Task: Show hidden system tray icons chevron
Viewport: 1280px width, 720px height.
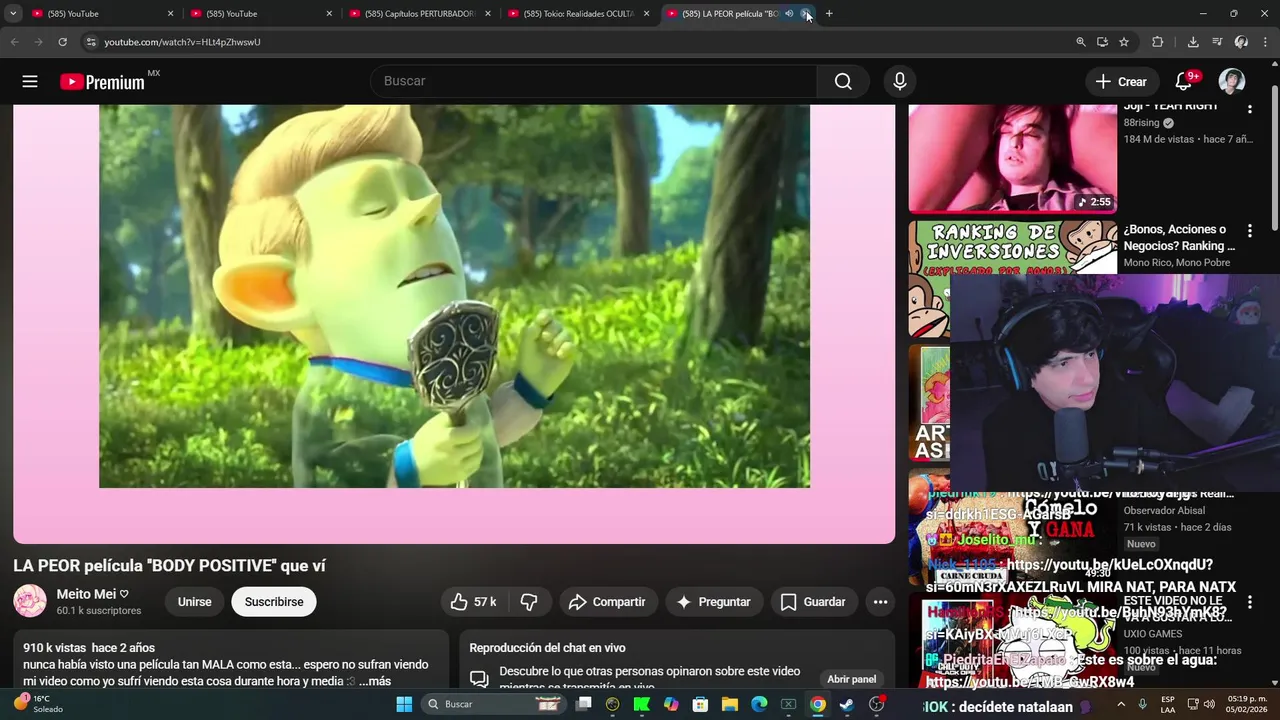Action: click(x=1120, y=704)
